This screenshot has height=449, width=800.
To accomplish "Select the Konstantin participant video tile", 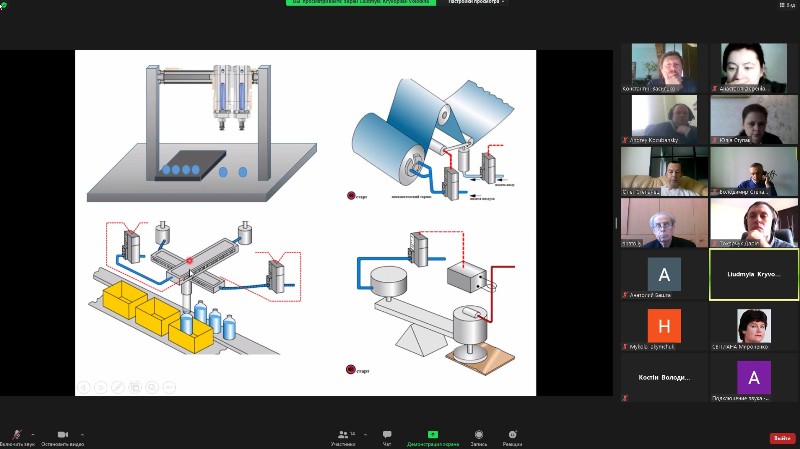I will coord(664,68).
